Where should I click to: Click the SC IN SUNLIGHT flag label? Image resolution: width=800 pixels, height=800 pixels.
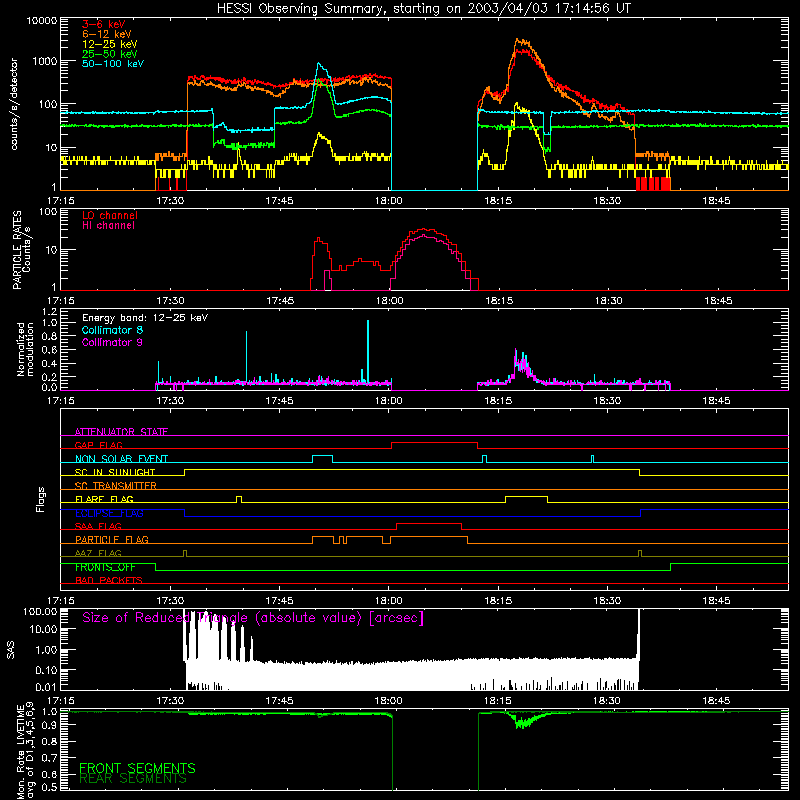[115, 472]
